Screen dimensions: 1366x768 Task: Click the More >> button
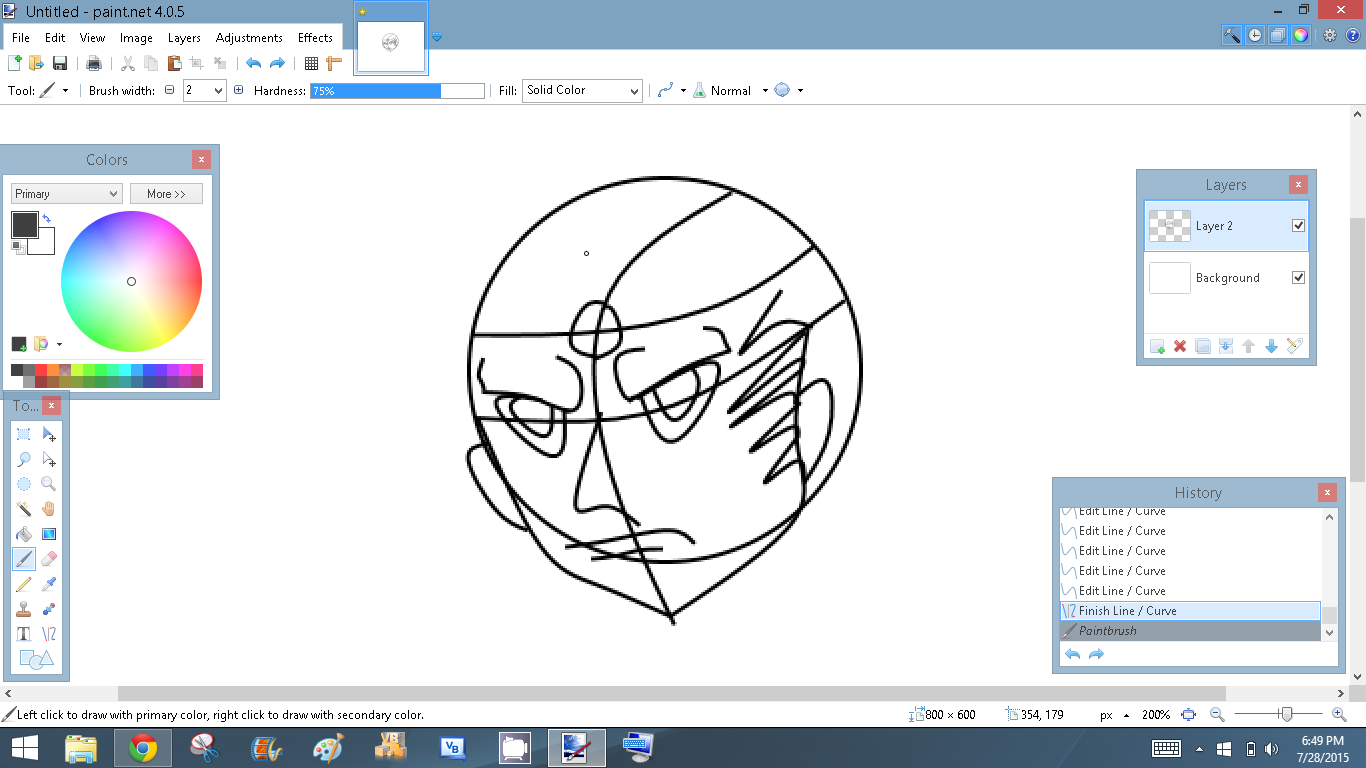tap(166, 194)
